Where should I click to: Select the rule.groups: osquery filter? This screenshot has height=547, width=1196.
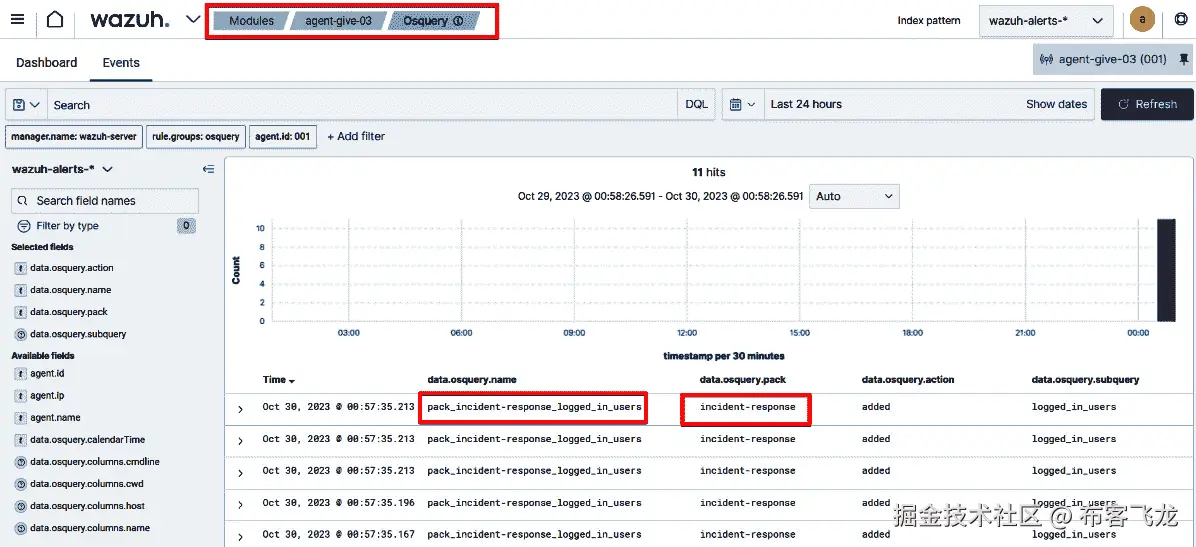tap(194, 137)
